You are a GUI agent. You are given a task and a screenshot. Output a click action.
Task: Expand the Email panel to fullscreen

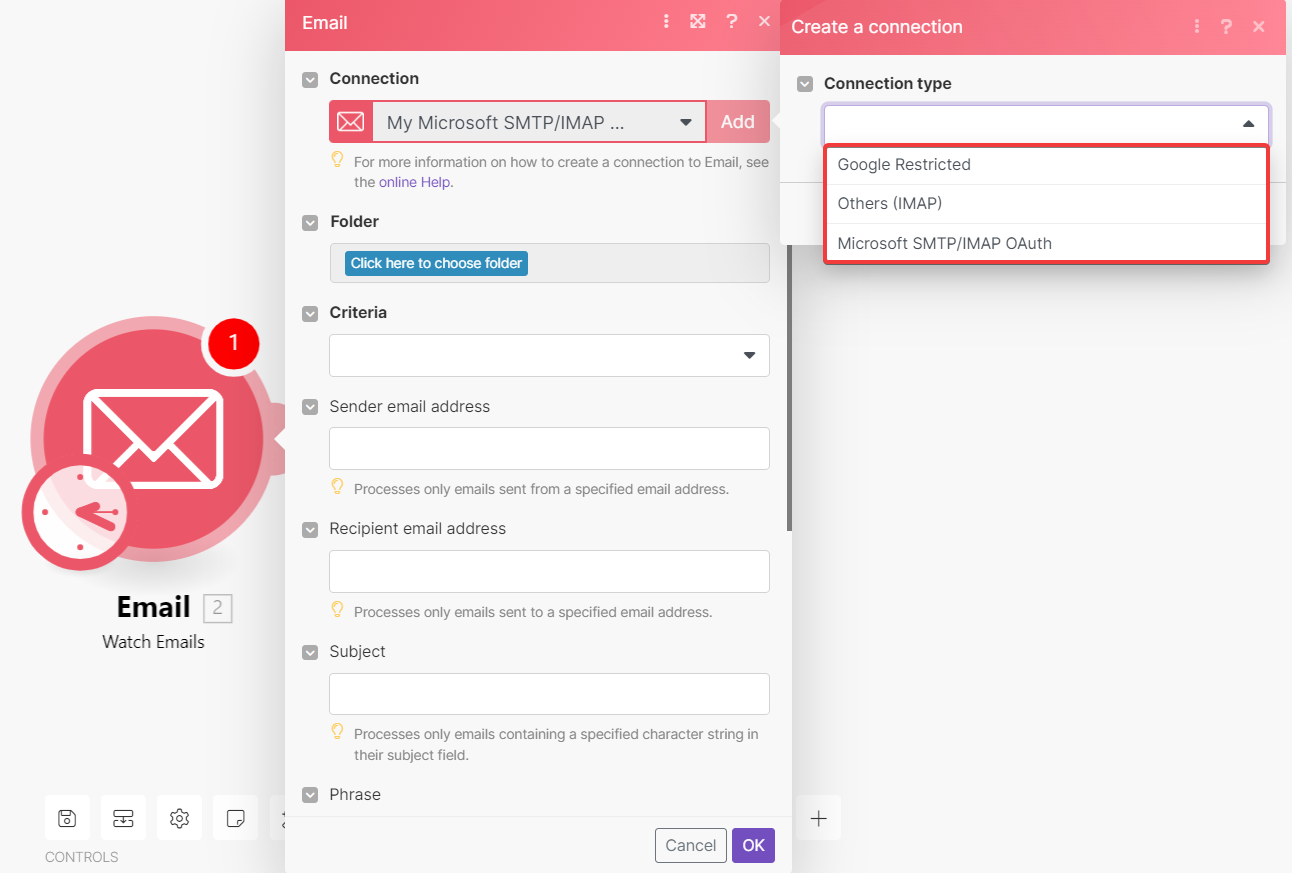pos(698,22)
